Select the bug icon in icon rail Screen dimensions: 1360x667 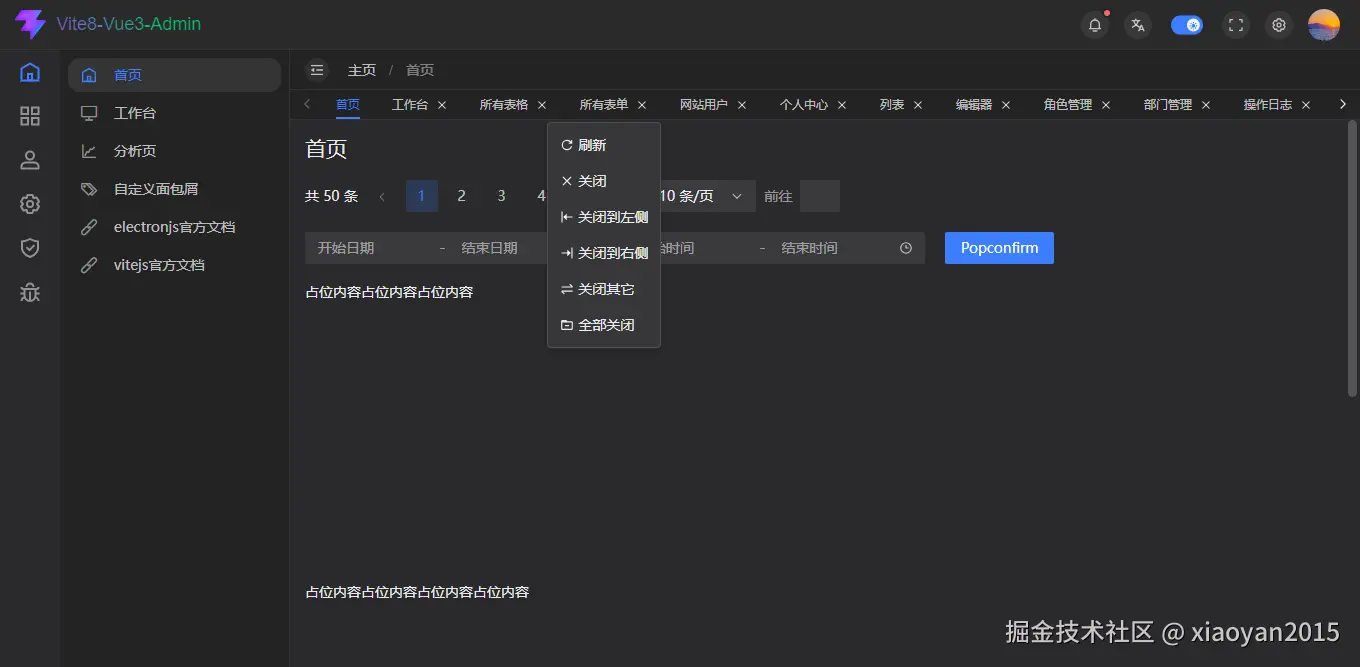(x=30, y=292)
